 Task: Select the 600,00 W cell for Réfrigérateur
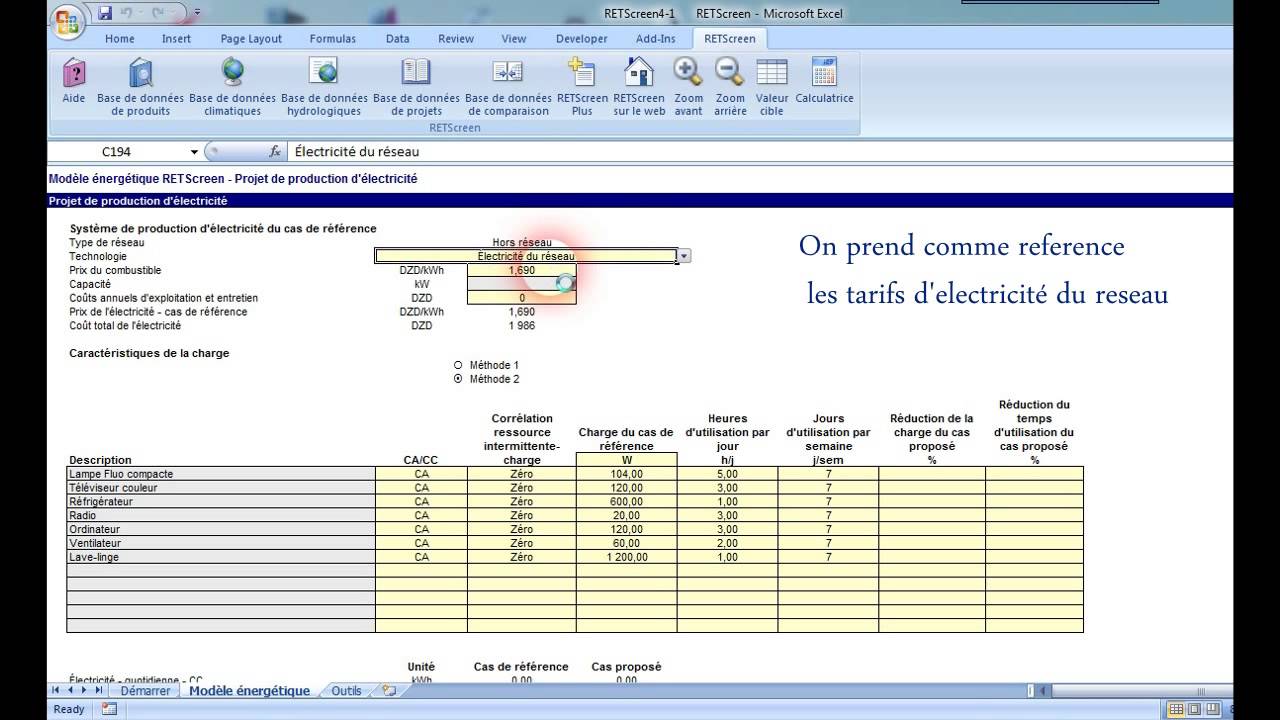[626, 502]
